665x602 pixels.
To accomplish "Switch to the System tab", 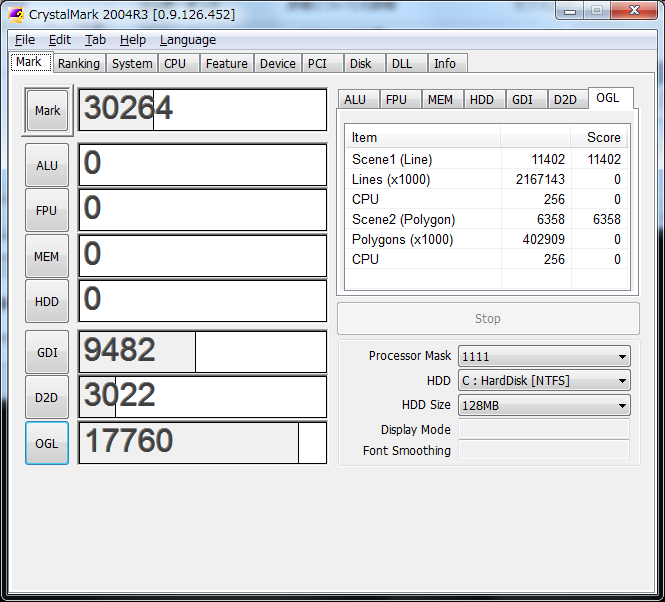I will pyautogui.click(x=132, y=64).
